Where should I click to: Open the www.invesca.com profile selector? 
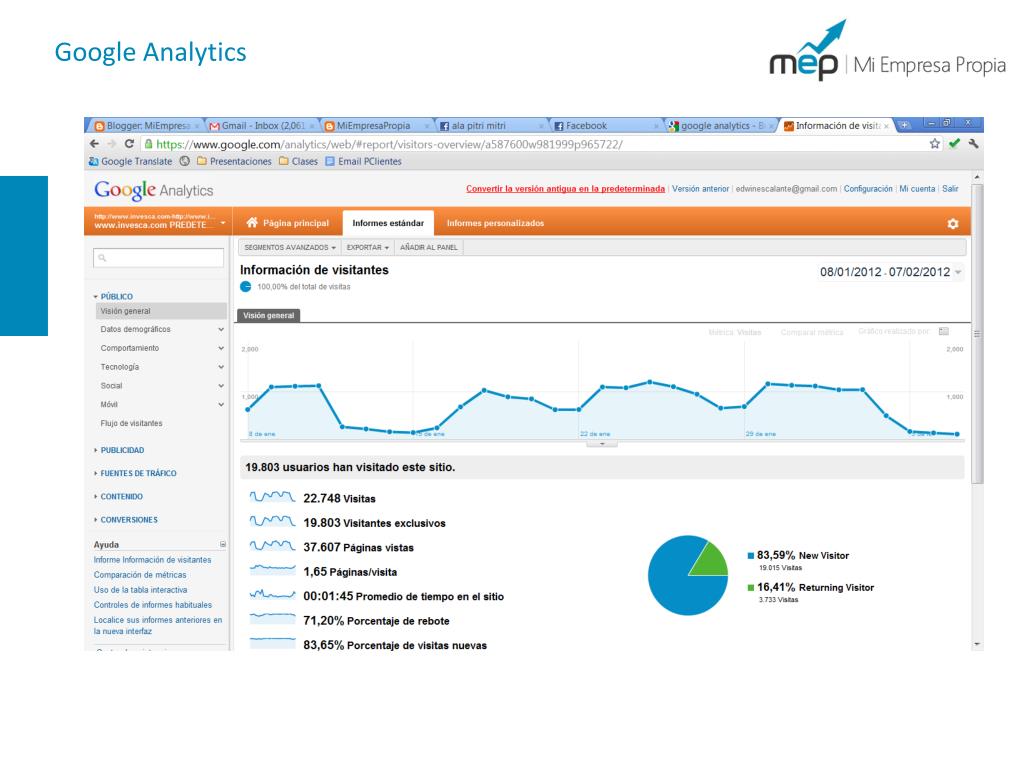tap(159, 221)
